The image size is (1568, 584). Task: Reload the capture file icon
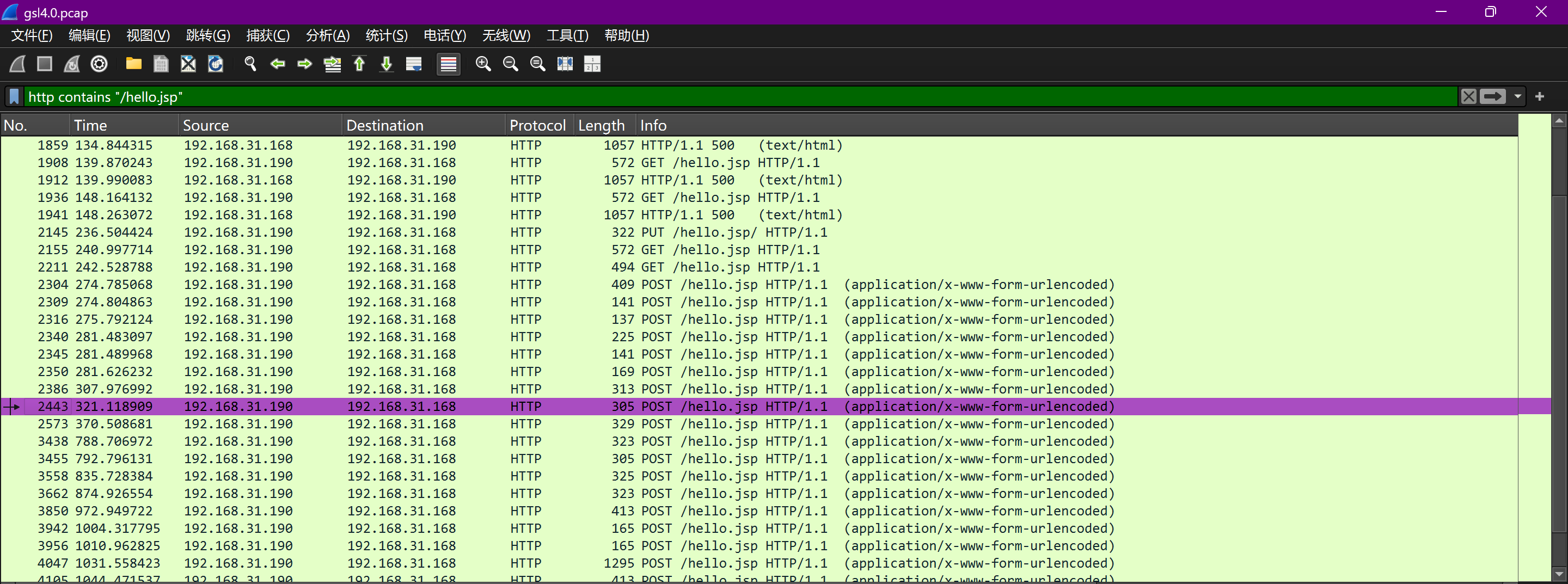pos(216,64)
